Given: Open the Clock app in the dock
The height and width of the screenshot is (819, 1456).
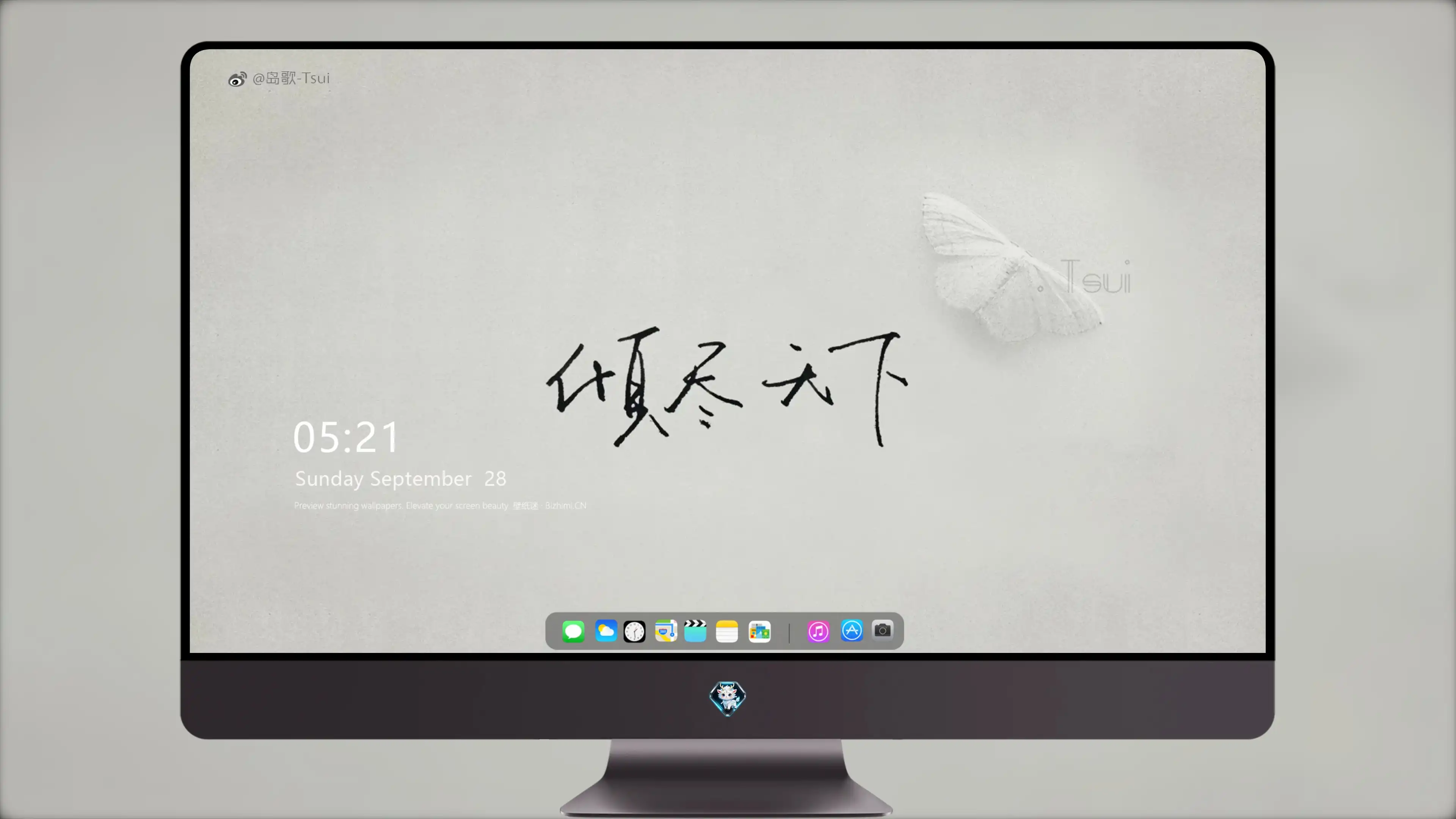Looking at the screenshot, I should pos(634,631).
